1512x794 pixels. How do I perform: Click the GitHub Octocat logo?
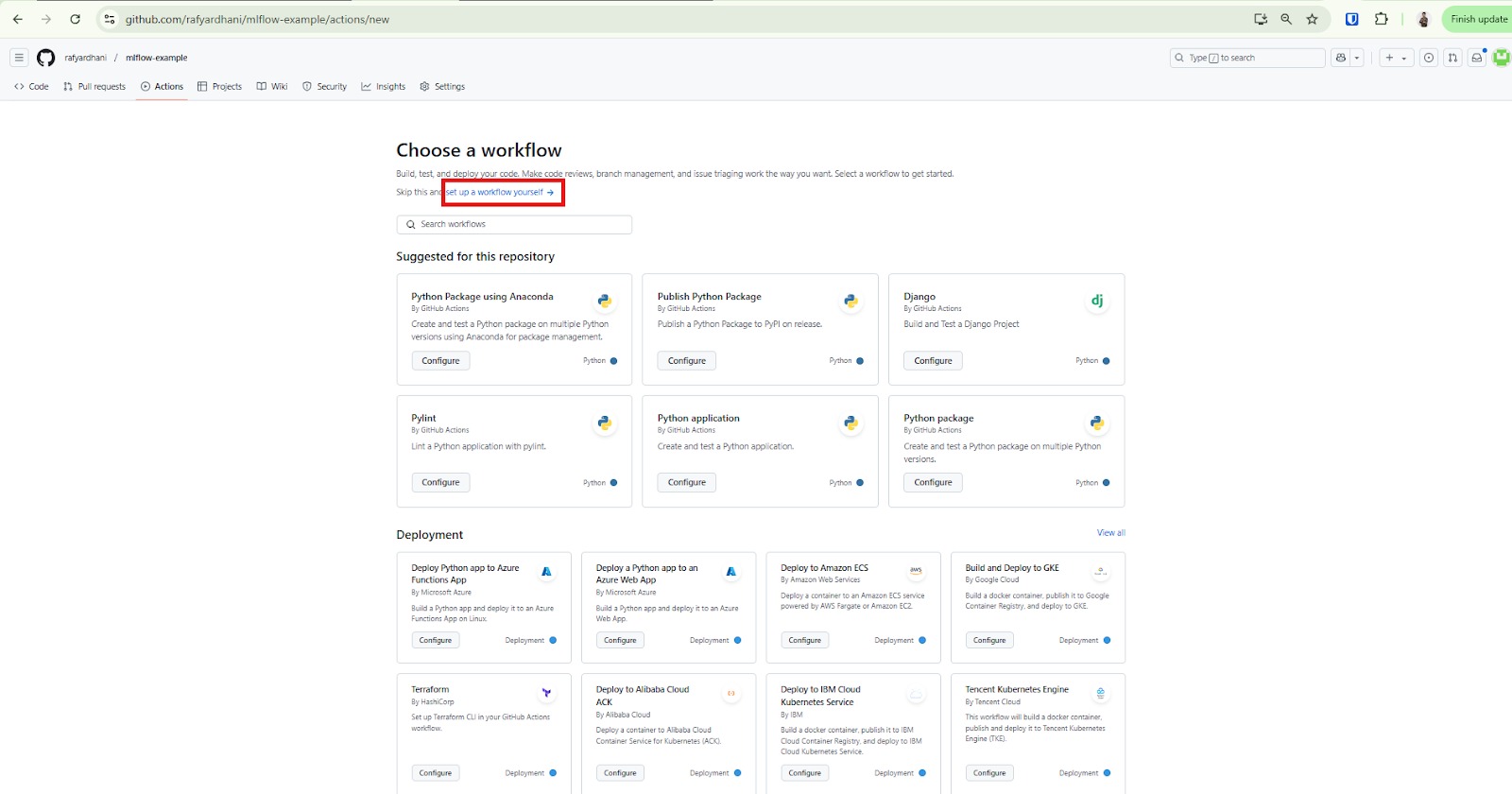45,58
